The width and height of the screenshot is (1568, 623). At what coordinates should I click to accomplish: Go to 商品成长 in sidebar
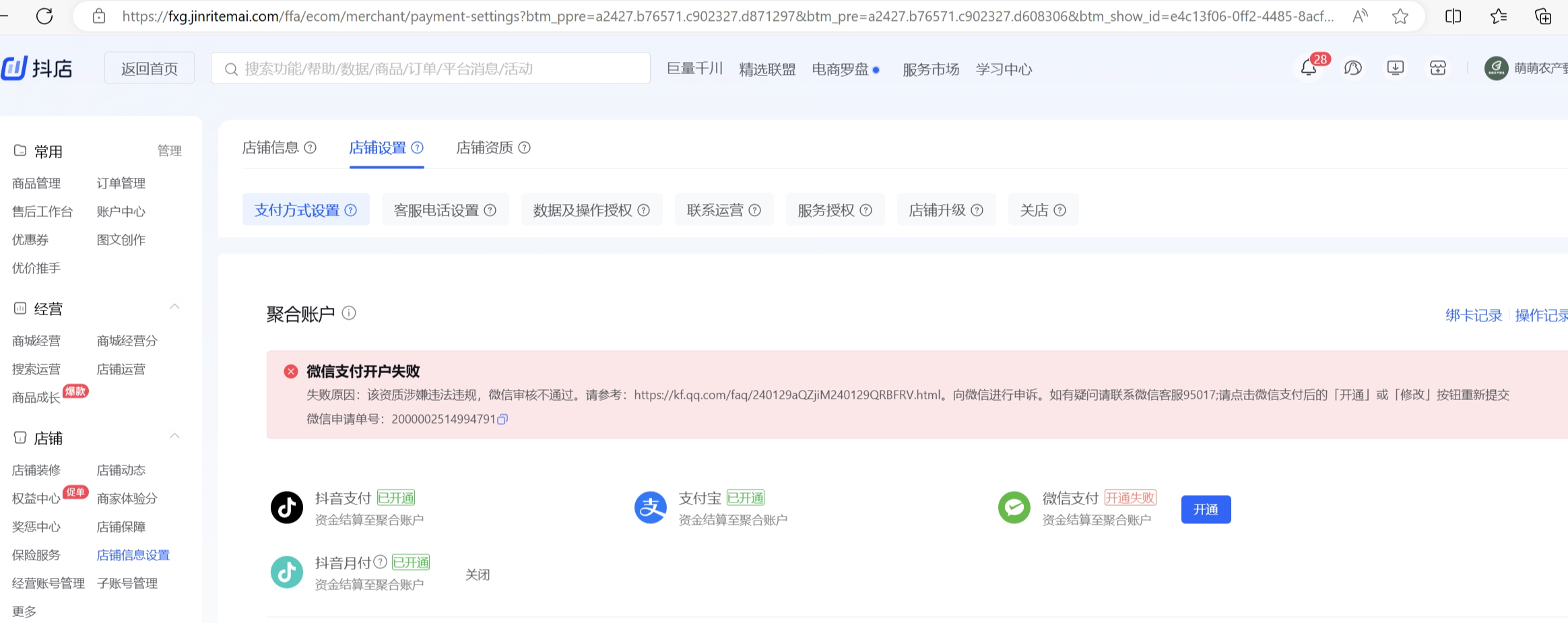(36, 397)
